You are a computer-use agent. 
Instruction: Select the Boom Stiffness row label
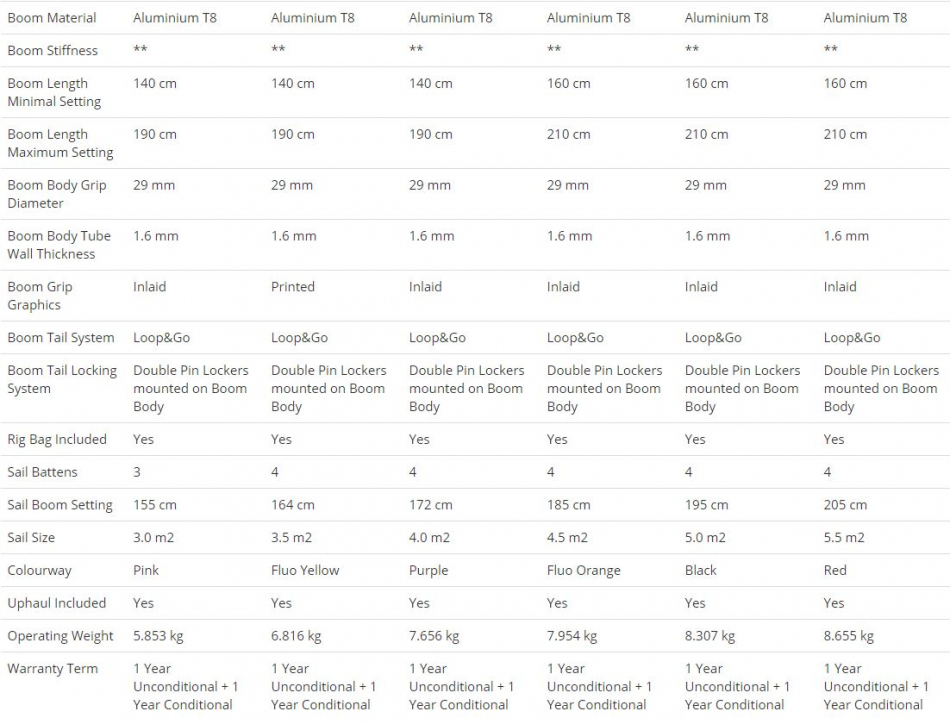52,51
